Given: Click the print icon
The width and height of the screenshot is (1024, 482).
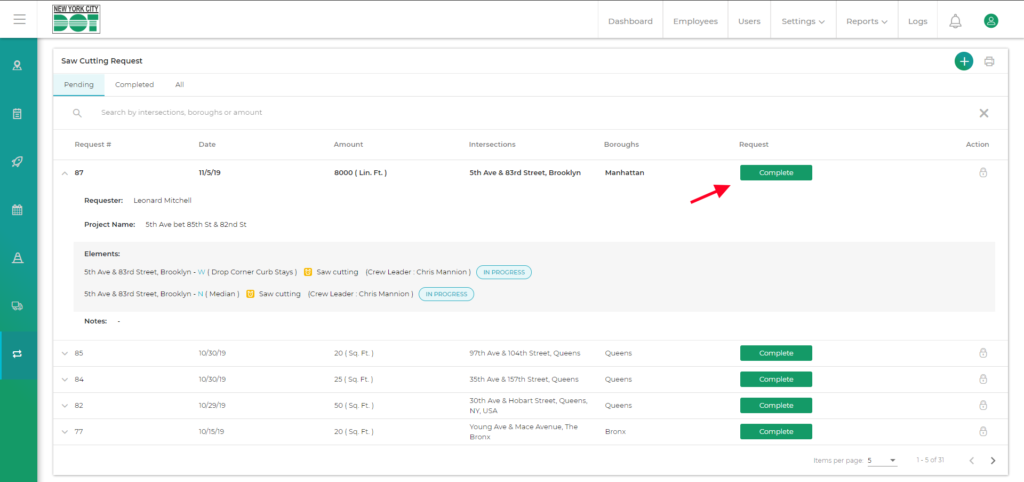Looking at the screenshot, I should [x=989, y=61].
